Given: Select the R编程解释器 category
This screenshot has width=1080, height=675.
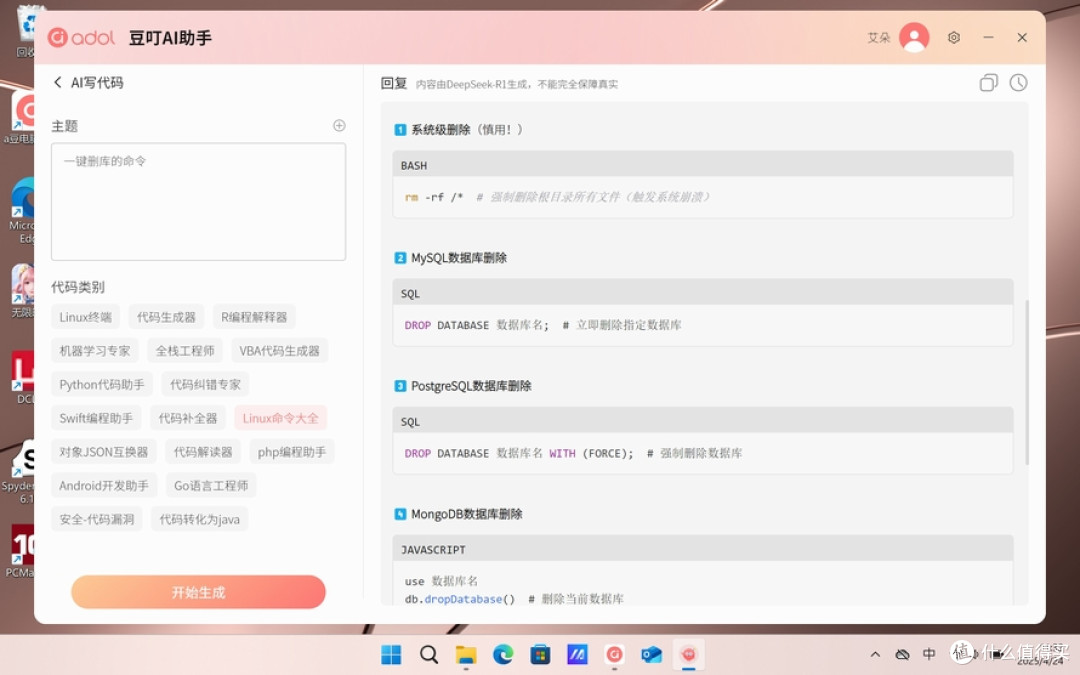Looking at the screenshot, I should (253, 317).
